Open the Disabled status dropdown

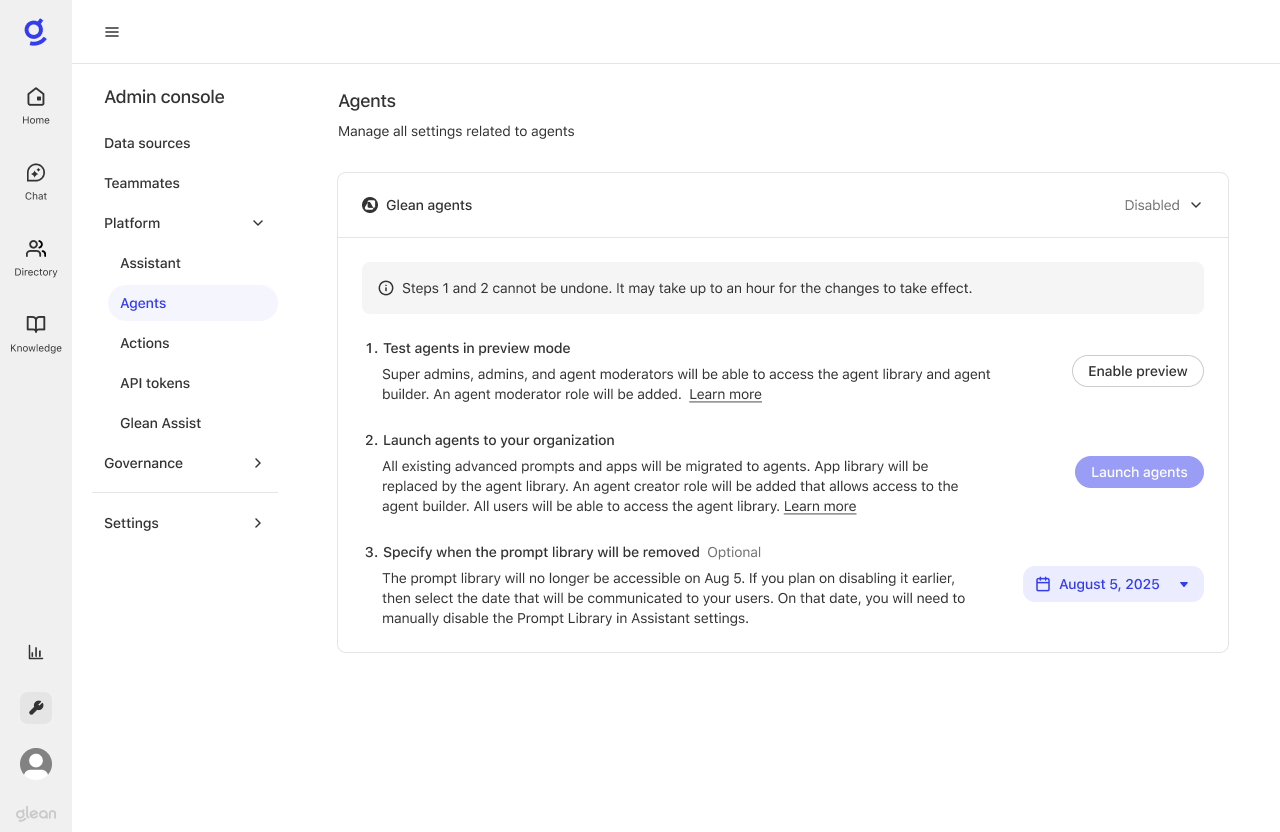(1163, 205)
